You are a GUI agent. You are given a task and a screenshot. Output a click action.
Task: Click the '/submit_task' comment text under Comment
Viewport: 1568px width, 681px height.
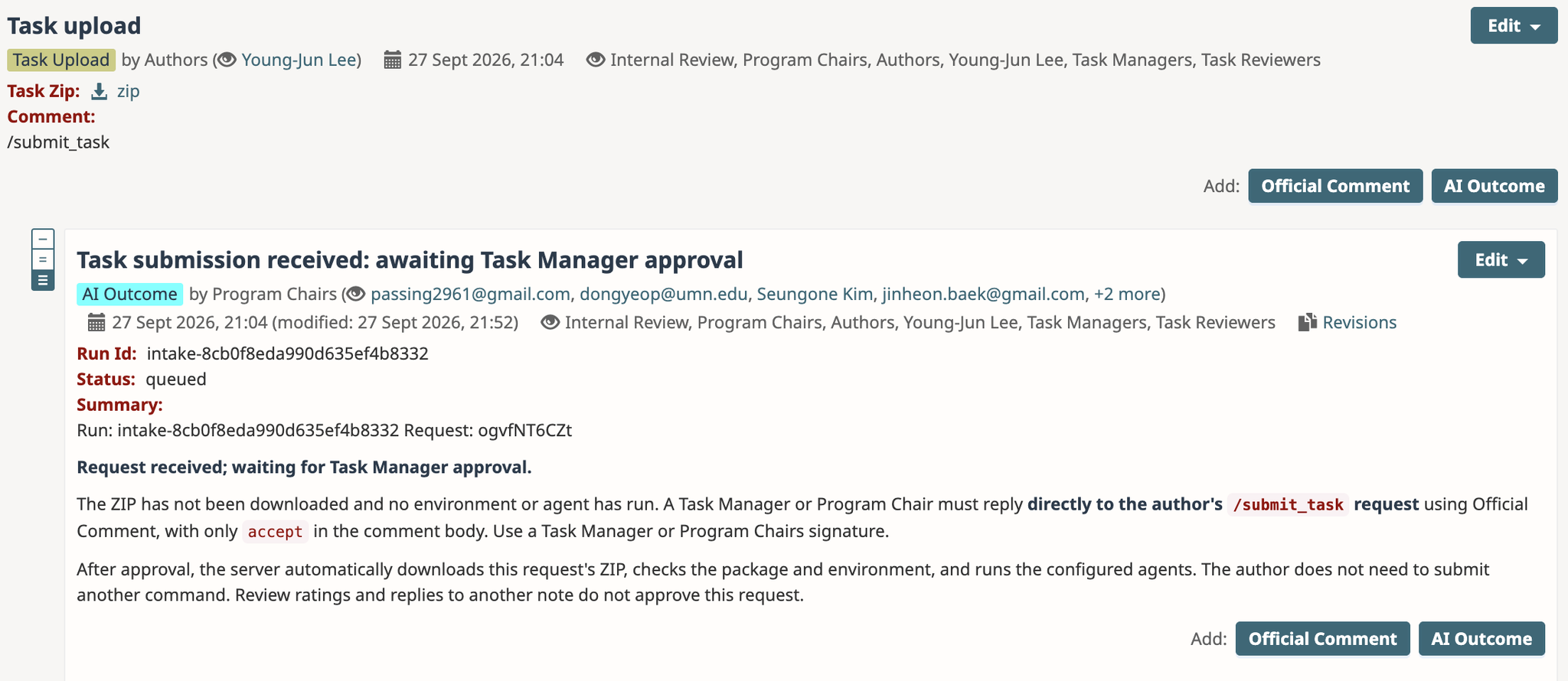(x=58, y=142)
